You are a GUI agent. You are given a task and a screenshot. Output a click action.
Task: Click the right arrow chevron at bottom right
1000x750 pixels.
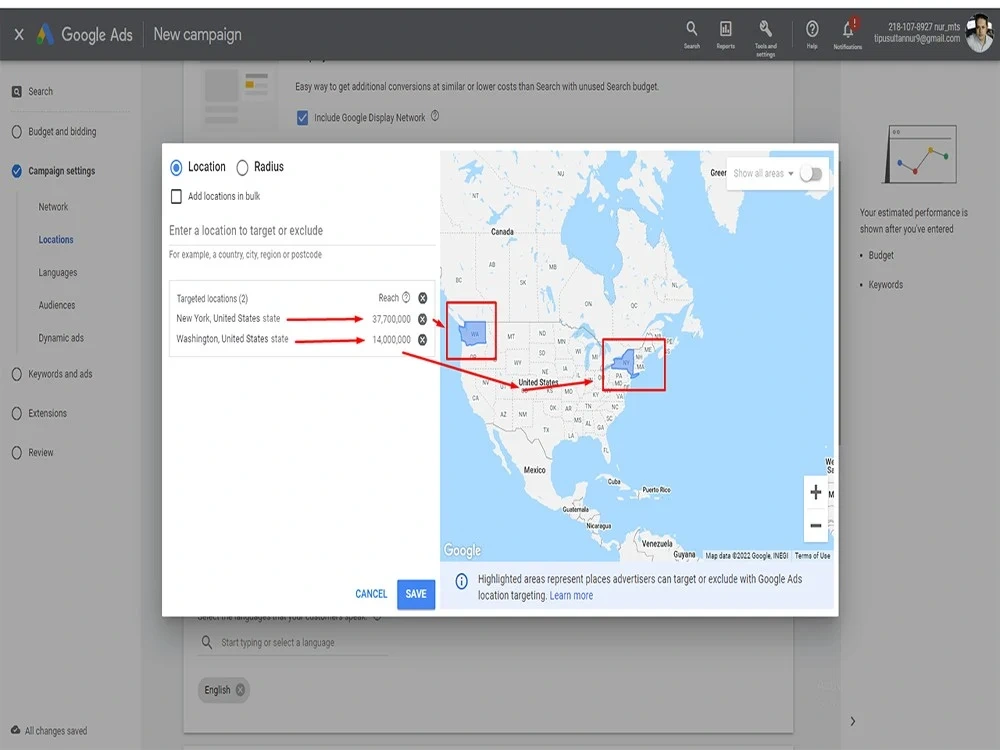853,721
